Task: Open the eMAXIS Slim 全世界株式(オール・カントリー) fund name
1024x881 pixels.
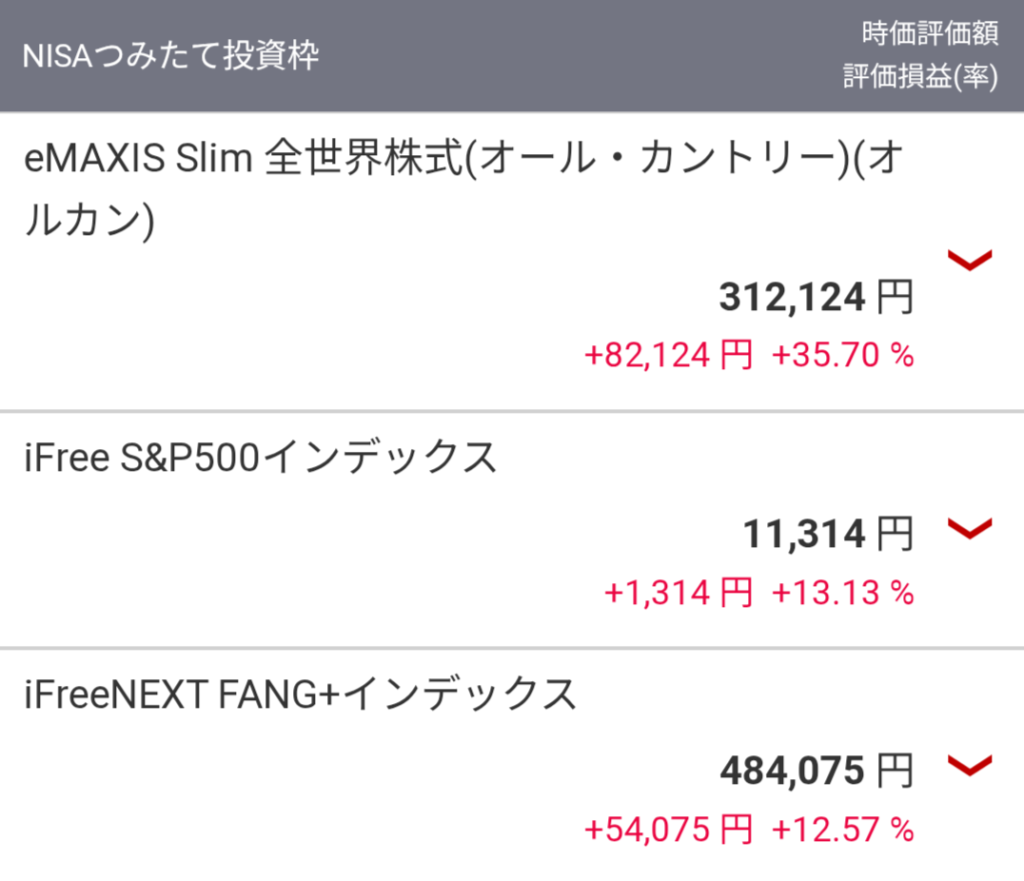Action: [464, 188]
